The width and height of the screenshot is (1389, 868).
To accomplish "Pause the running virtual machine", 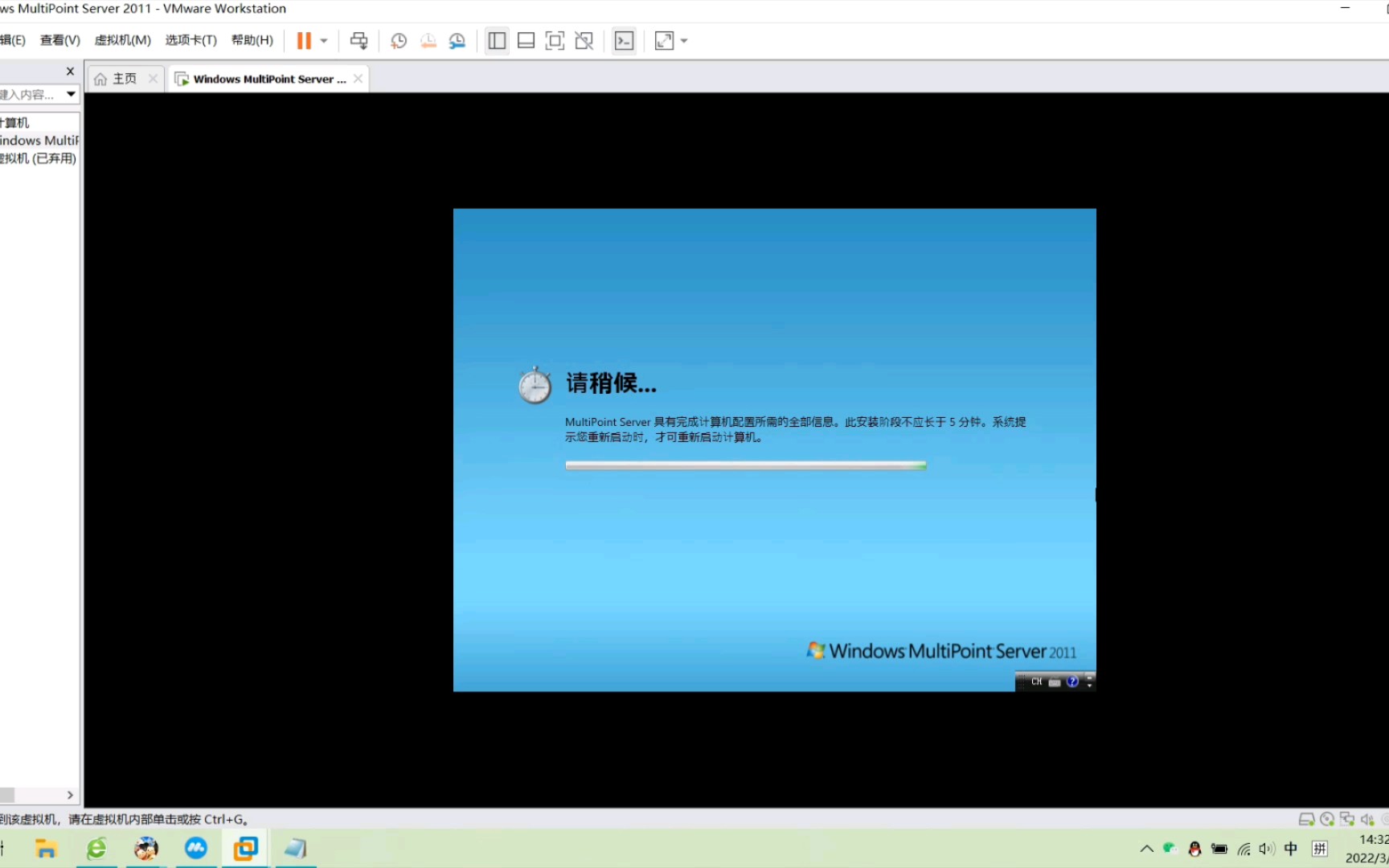I will tap(304, 41).
